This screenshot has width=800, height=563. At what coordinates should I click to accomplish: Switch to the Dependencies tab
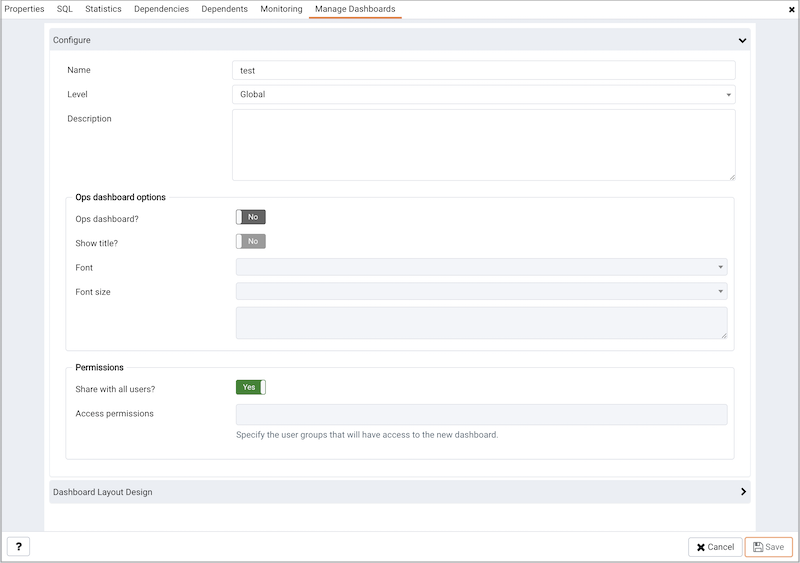point(161,9)
